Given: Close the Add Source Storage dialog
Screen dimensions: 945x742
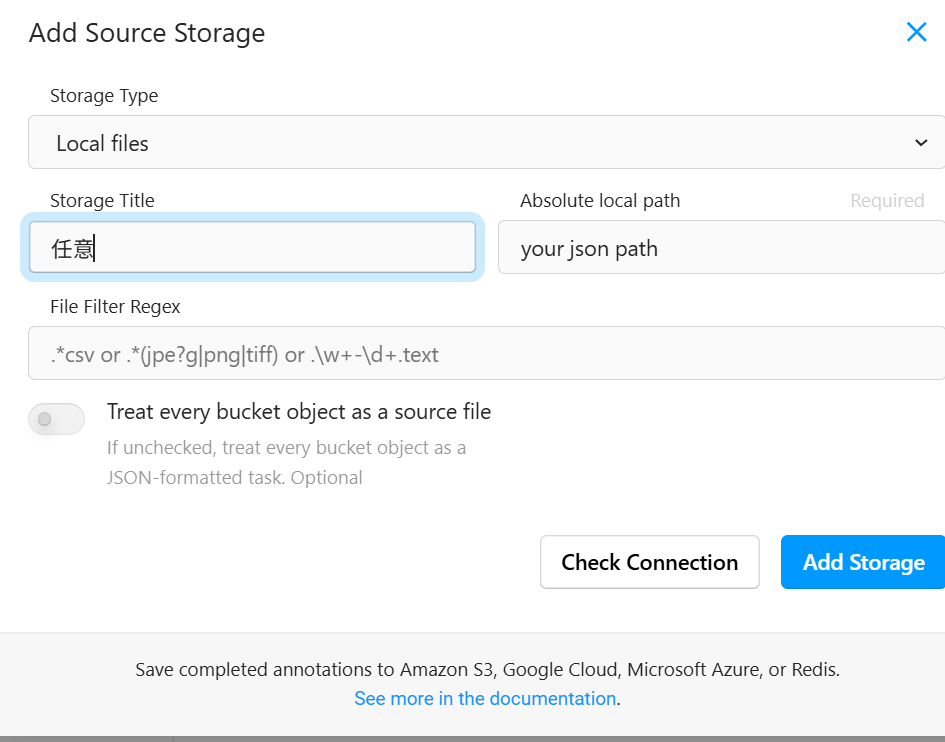Looking at the screenshot, I should [916, 32].
